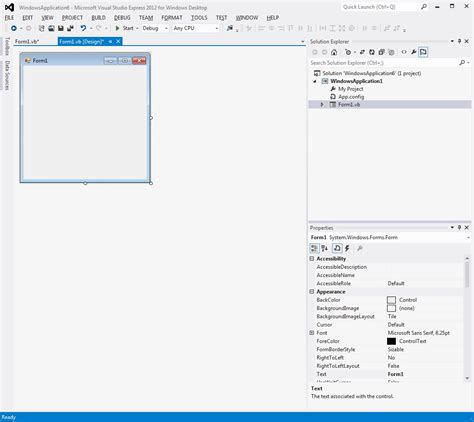Click the Redo toolbar icon
Viewport: 474px width, 422px height.
pyautogui.click(x=99, y=28)
